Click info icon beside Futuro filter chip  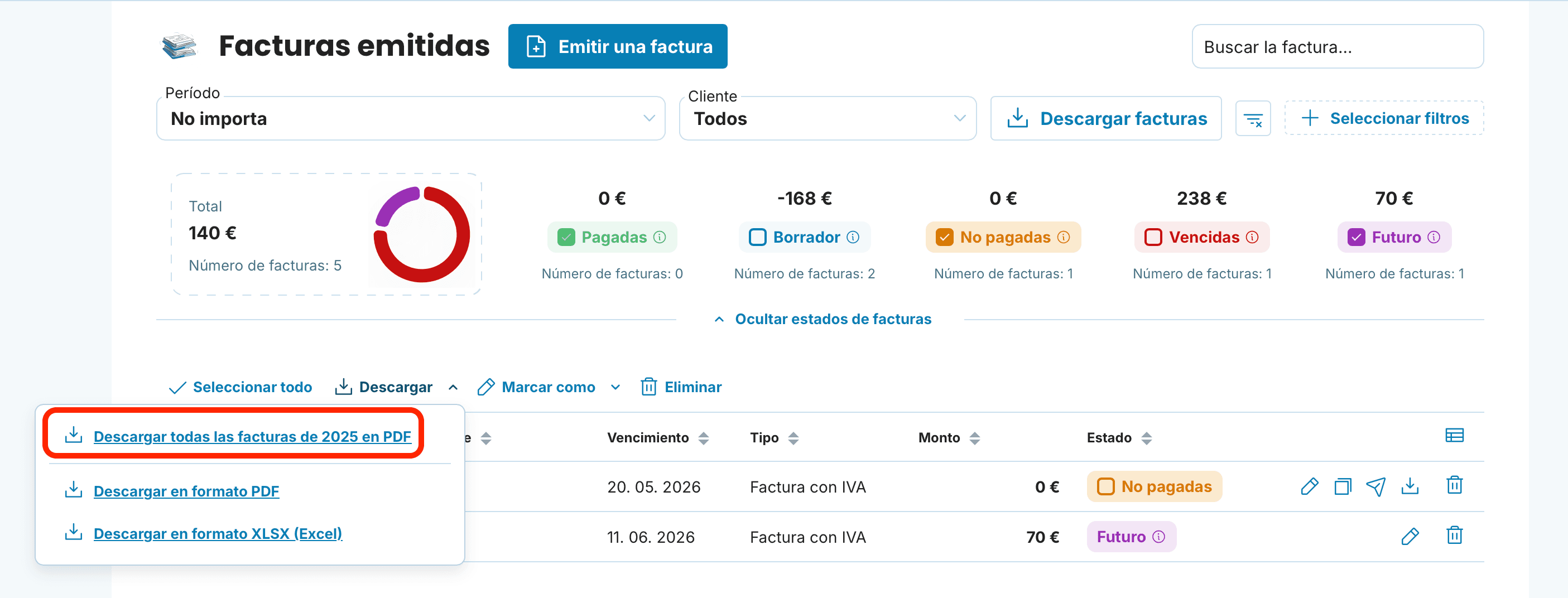[1434, 237]
